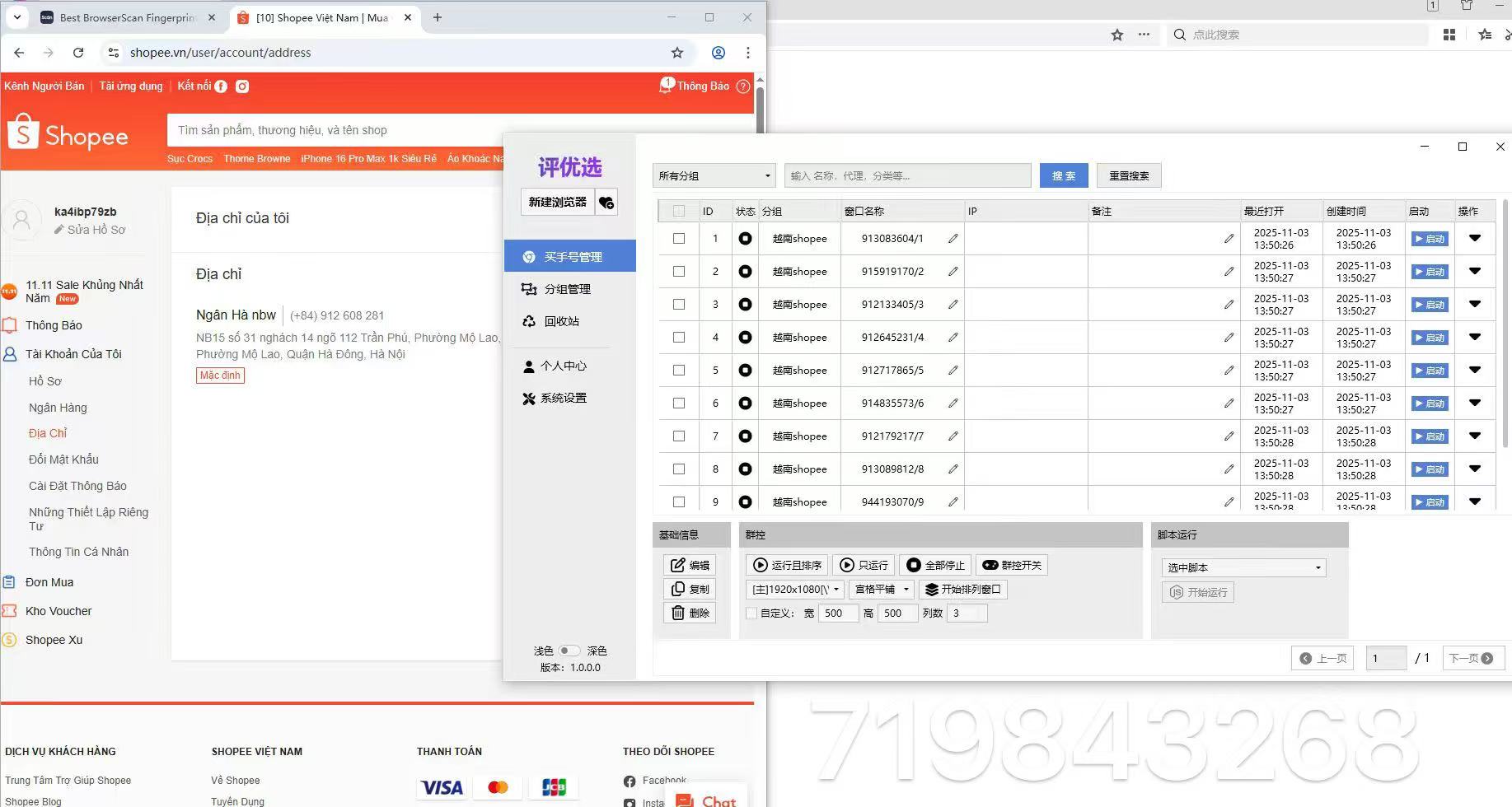Image resolution: width=1512 pixels, height=807 pixels.
Task: Toggle the 浅色/深色 theme switch
Action: [x=569, y=651]
